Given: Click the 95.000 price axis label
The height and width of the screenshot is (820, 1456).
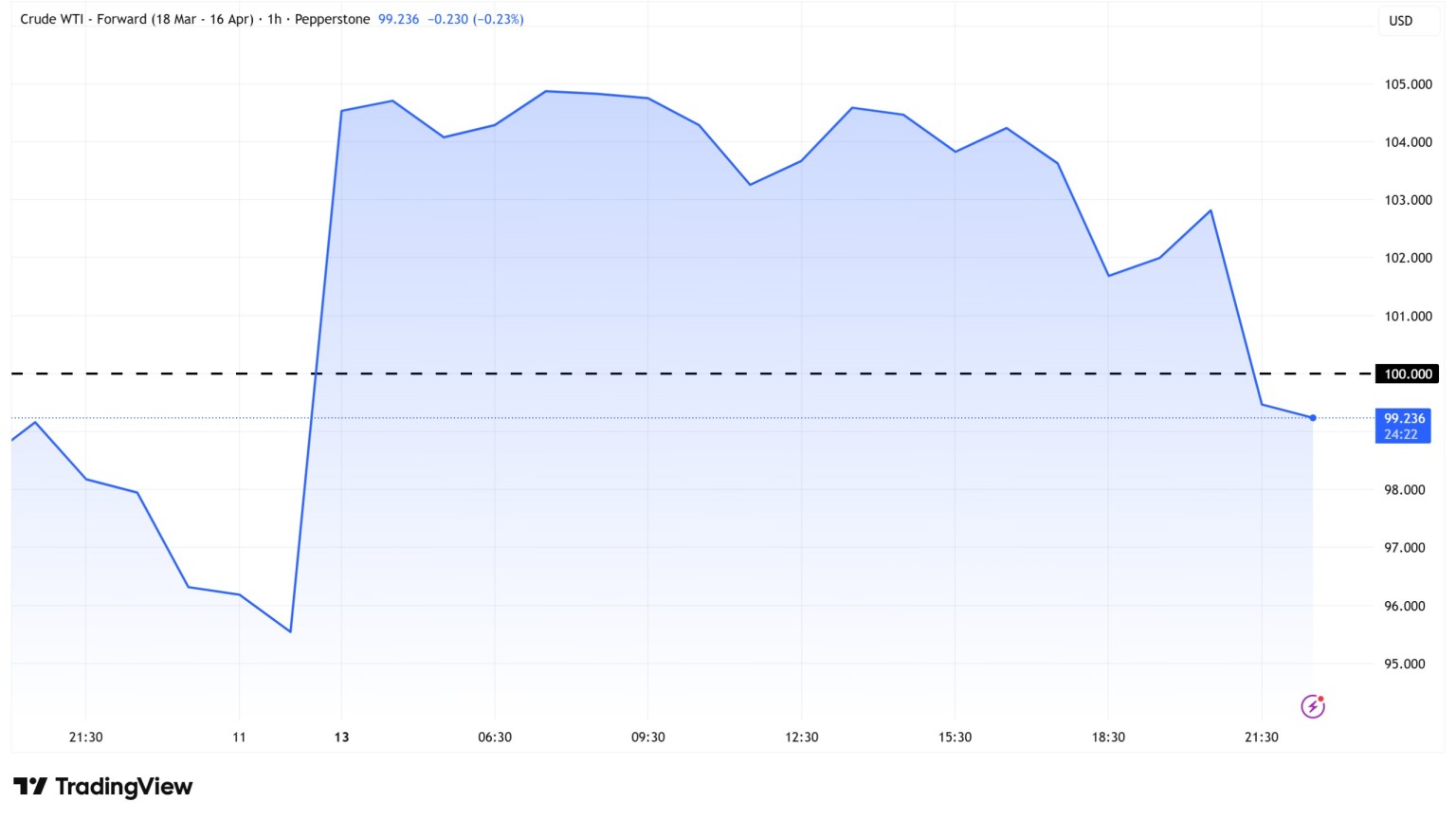Looking at the screenshot, I should pos(1404,665).
